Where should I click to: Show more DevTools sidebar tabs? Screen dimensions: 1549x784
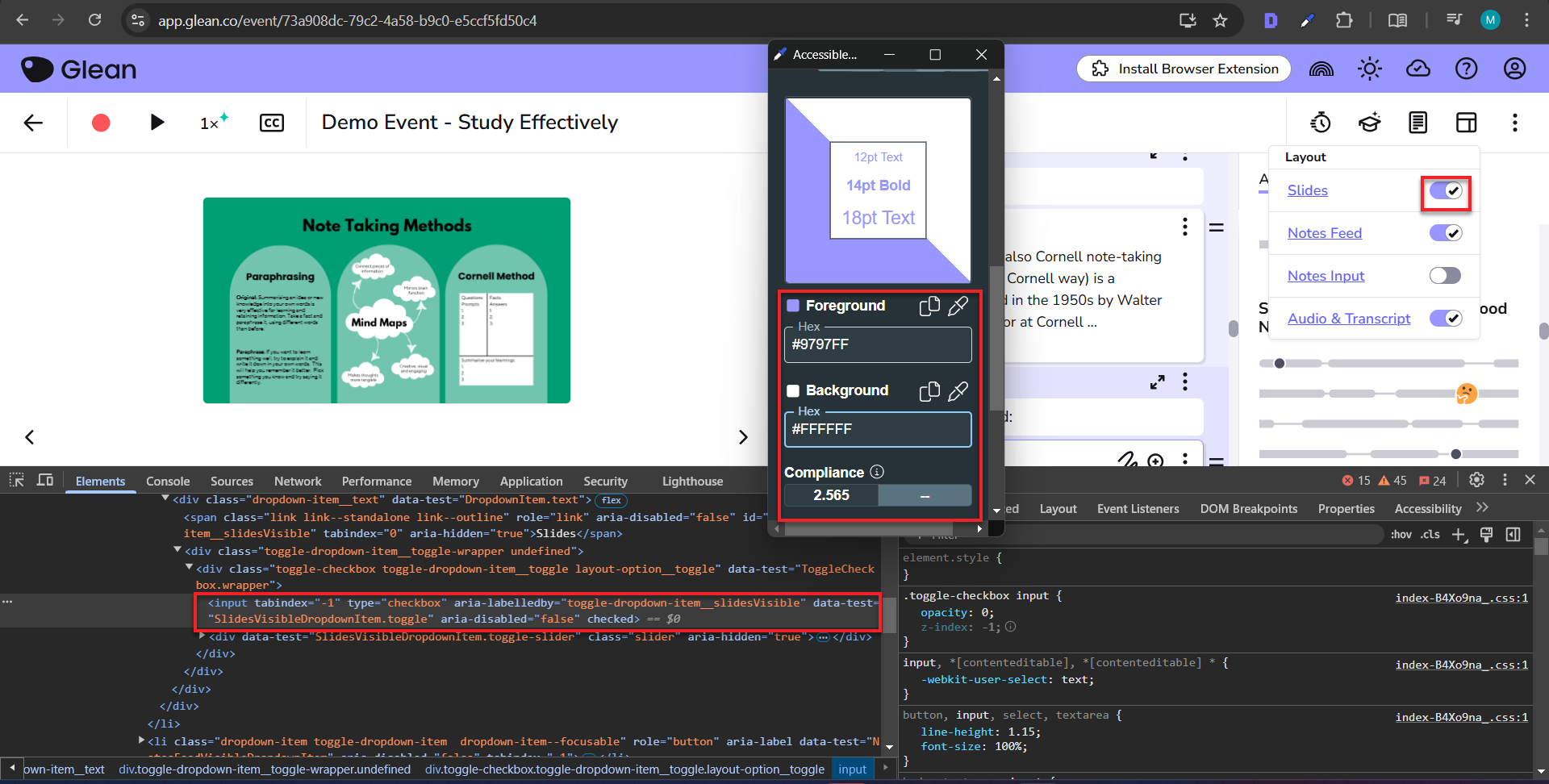point(1482,508)
